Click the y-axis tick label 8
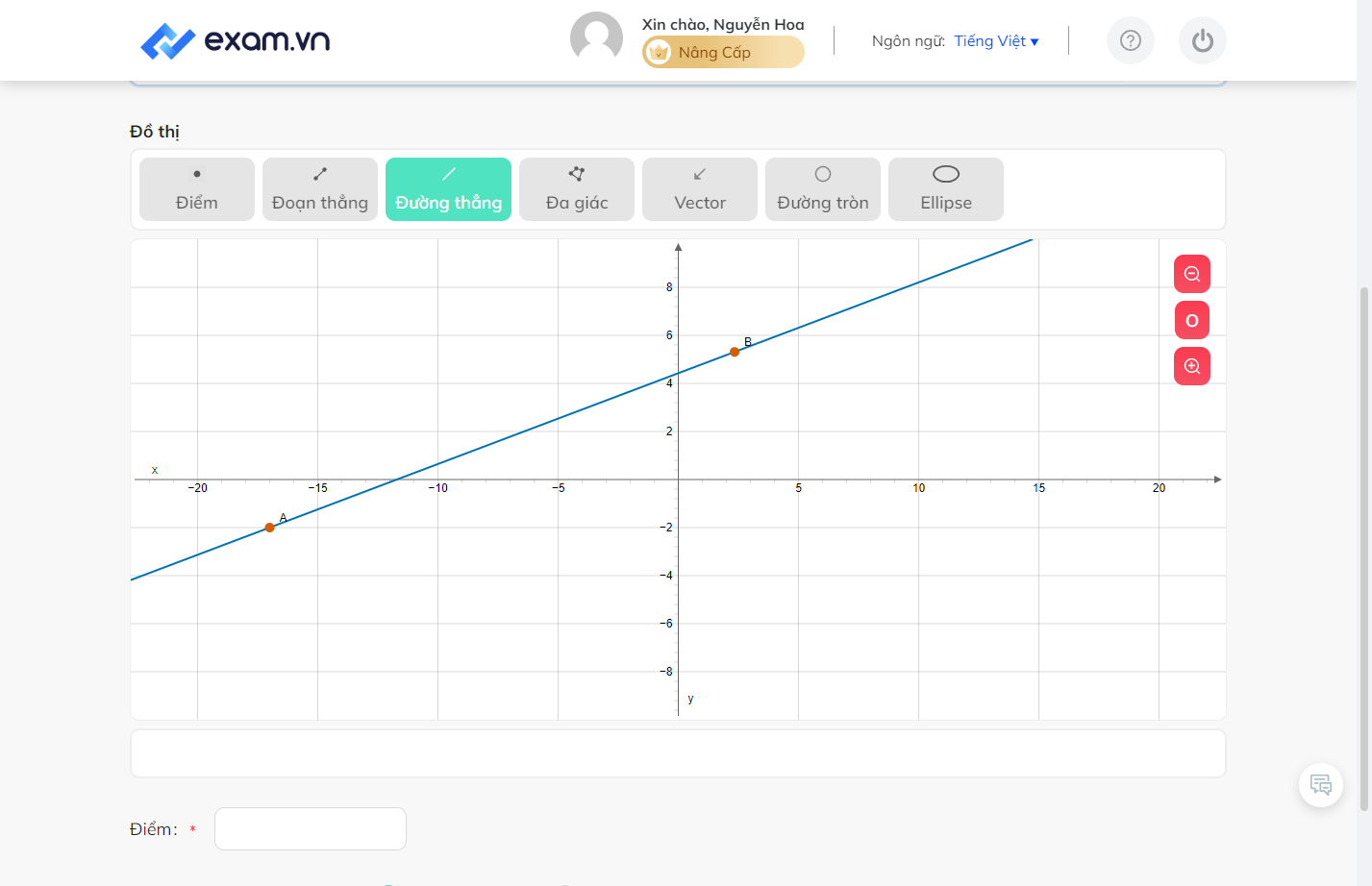1372x886 pixels. tap(669, 287)
